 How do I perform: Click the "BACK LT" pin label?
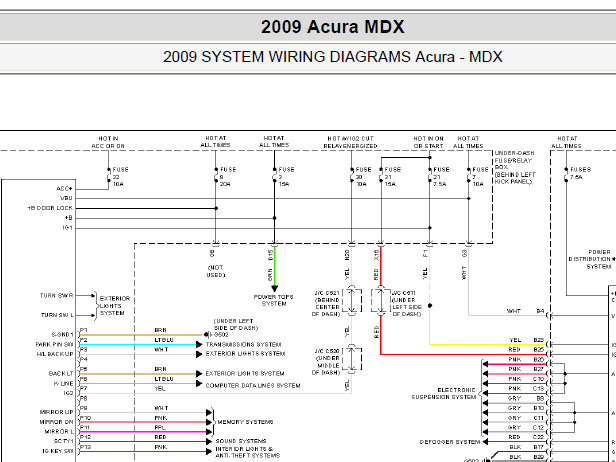tap(61, 373)
